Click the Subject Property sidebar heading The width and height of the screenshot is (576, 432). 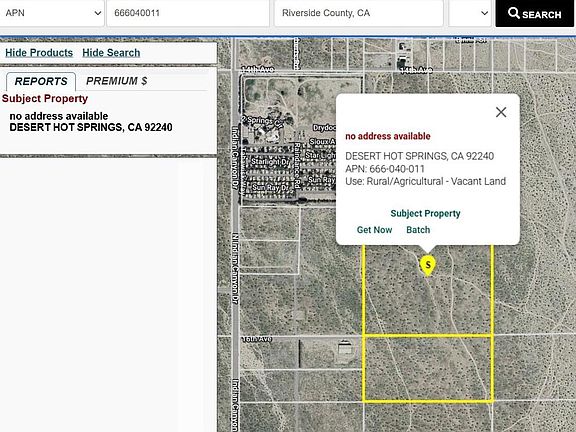[45, 98]
